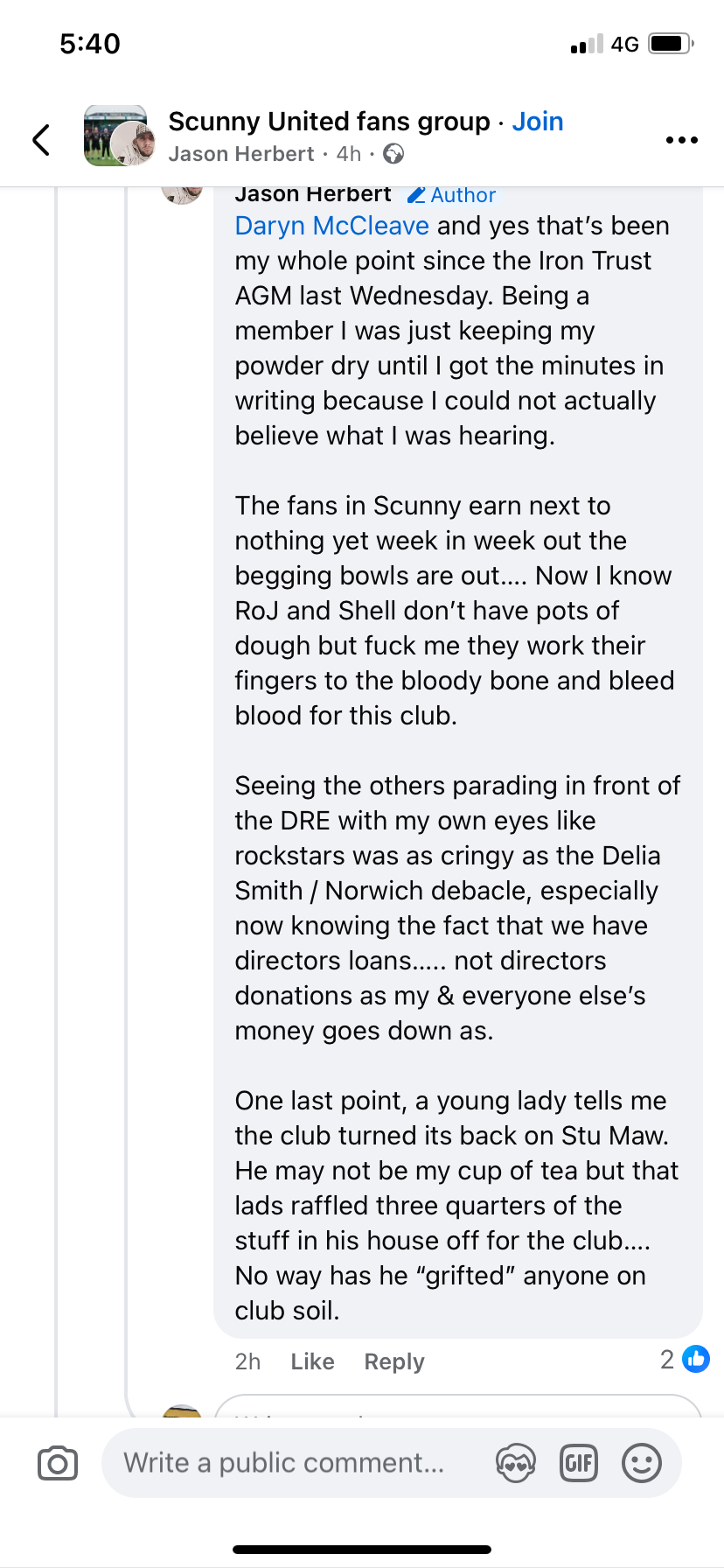Viewport: 724px width, 1568px height.
Task: Tap Jason Herbert's comment author name
Action: pos(313,194)
